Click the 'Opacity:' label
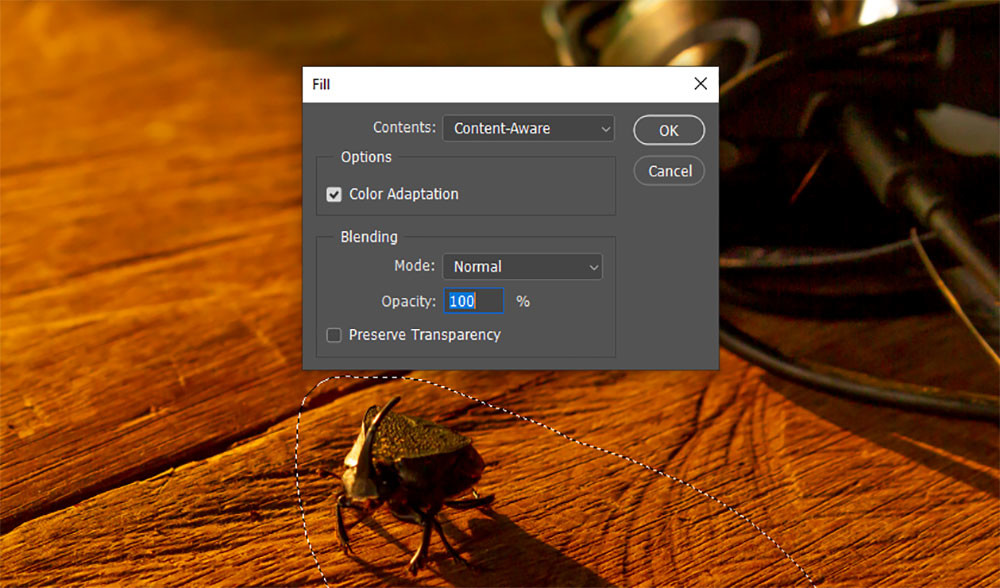This screenshot has height=588, width=1000. [x=408, y=301]
